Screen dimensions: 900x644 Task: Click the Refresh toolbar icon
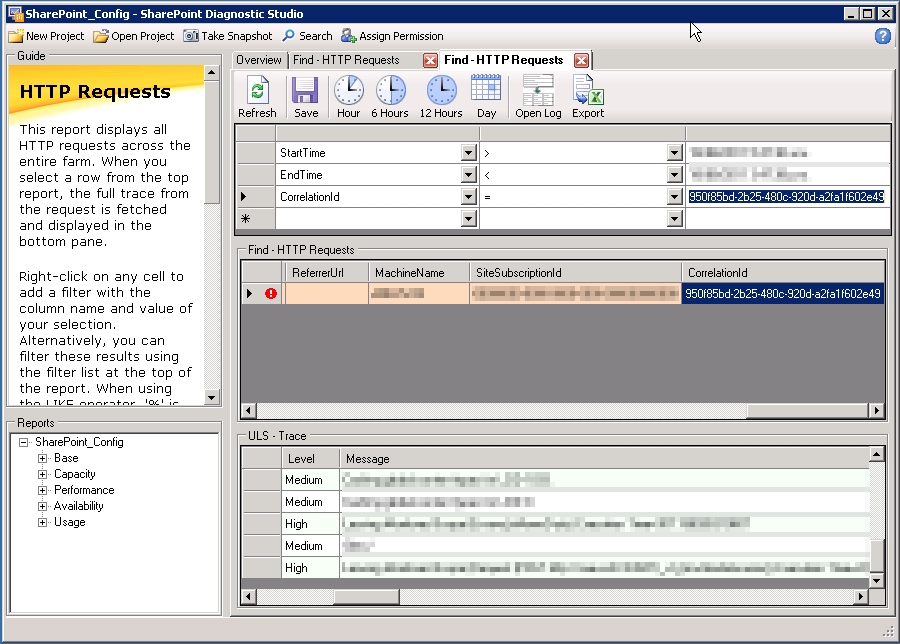(x=257, y=97)
